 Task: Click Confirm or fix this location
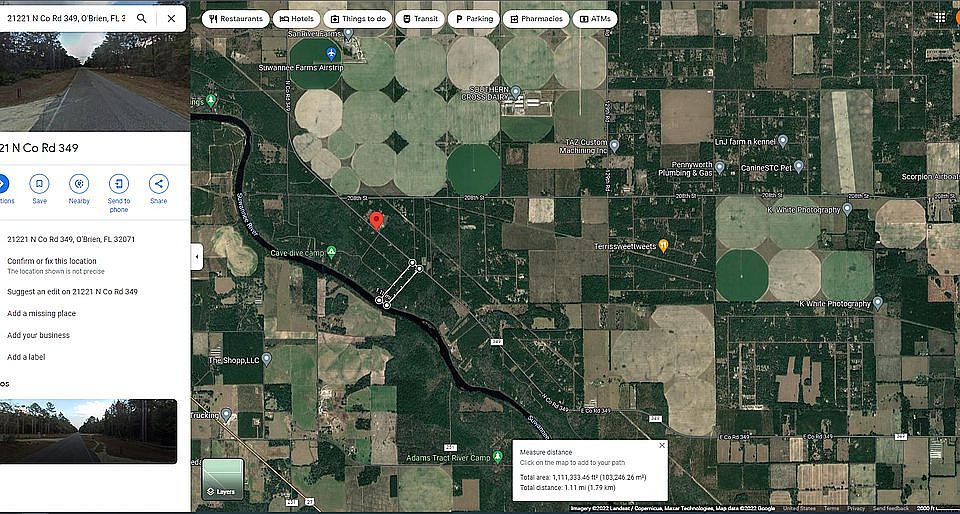coord(52,261)
